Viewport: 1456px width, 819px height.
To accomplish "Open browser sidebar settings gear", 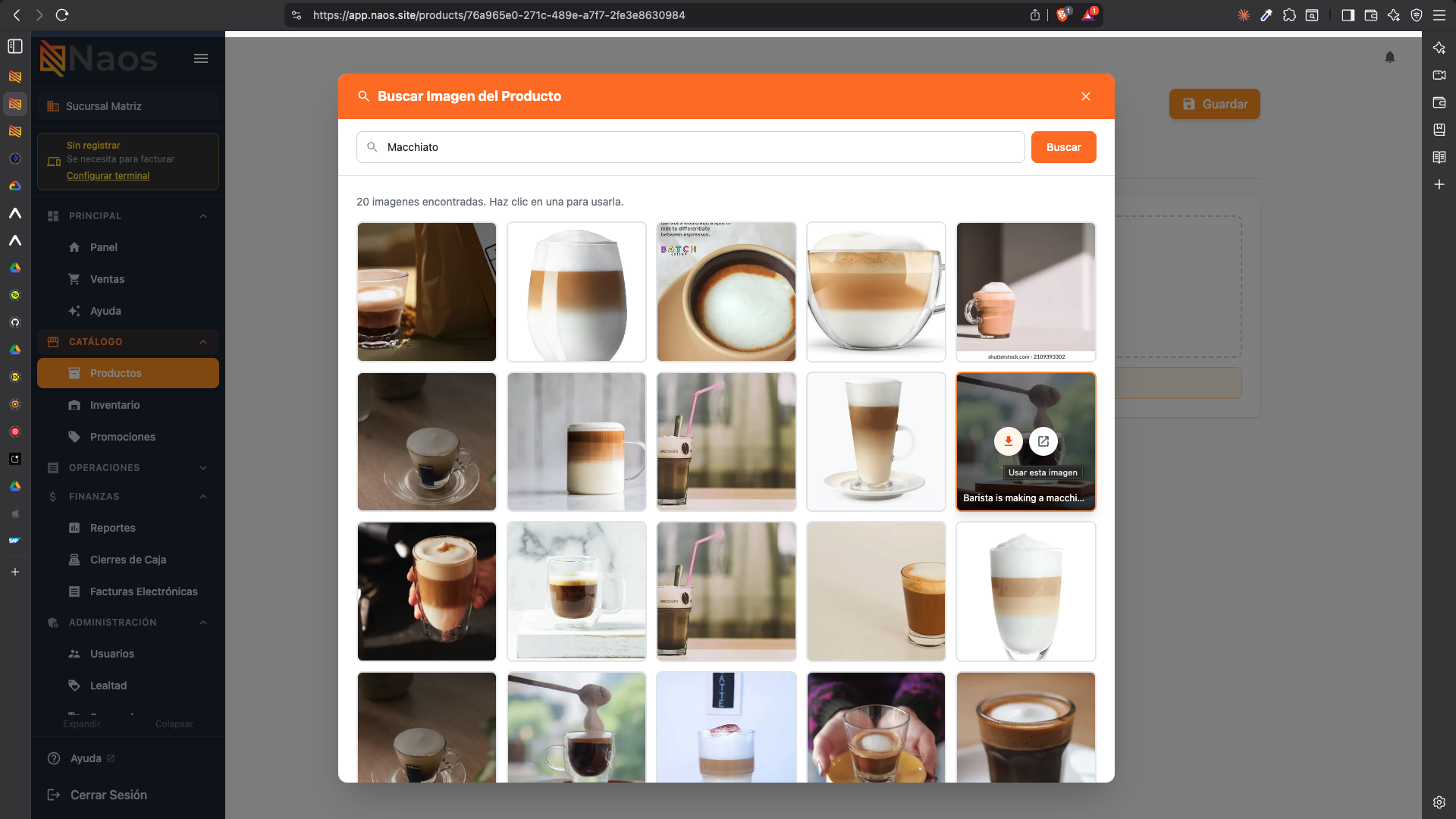I will (x=1439, y=802).
